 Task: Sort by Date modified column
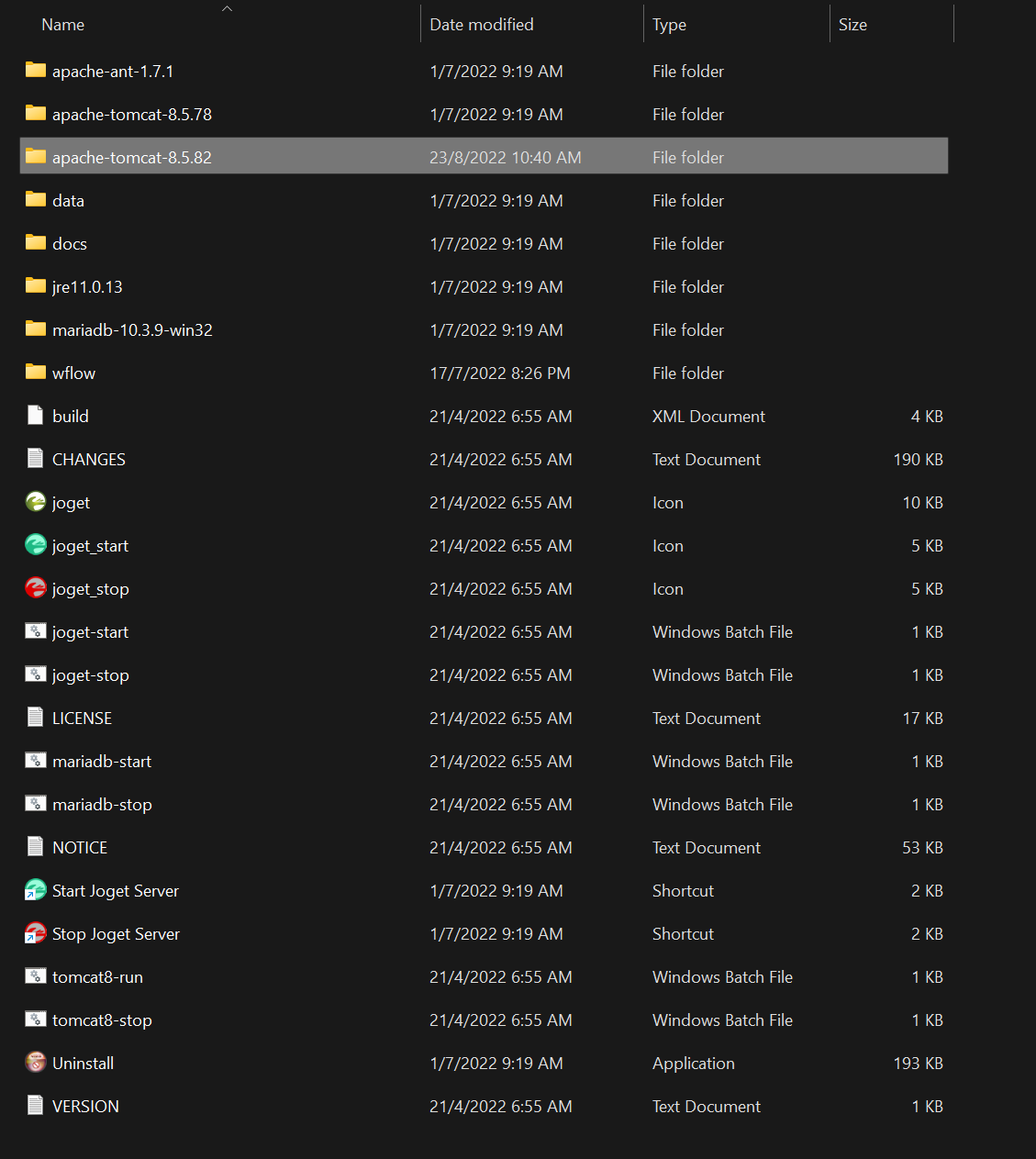[482, 25]
